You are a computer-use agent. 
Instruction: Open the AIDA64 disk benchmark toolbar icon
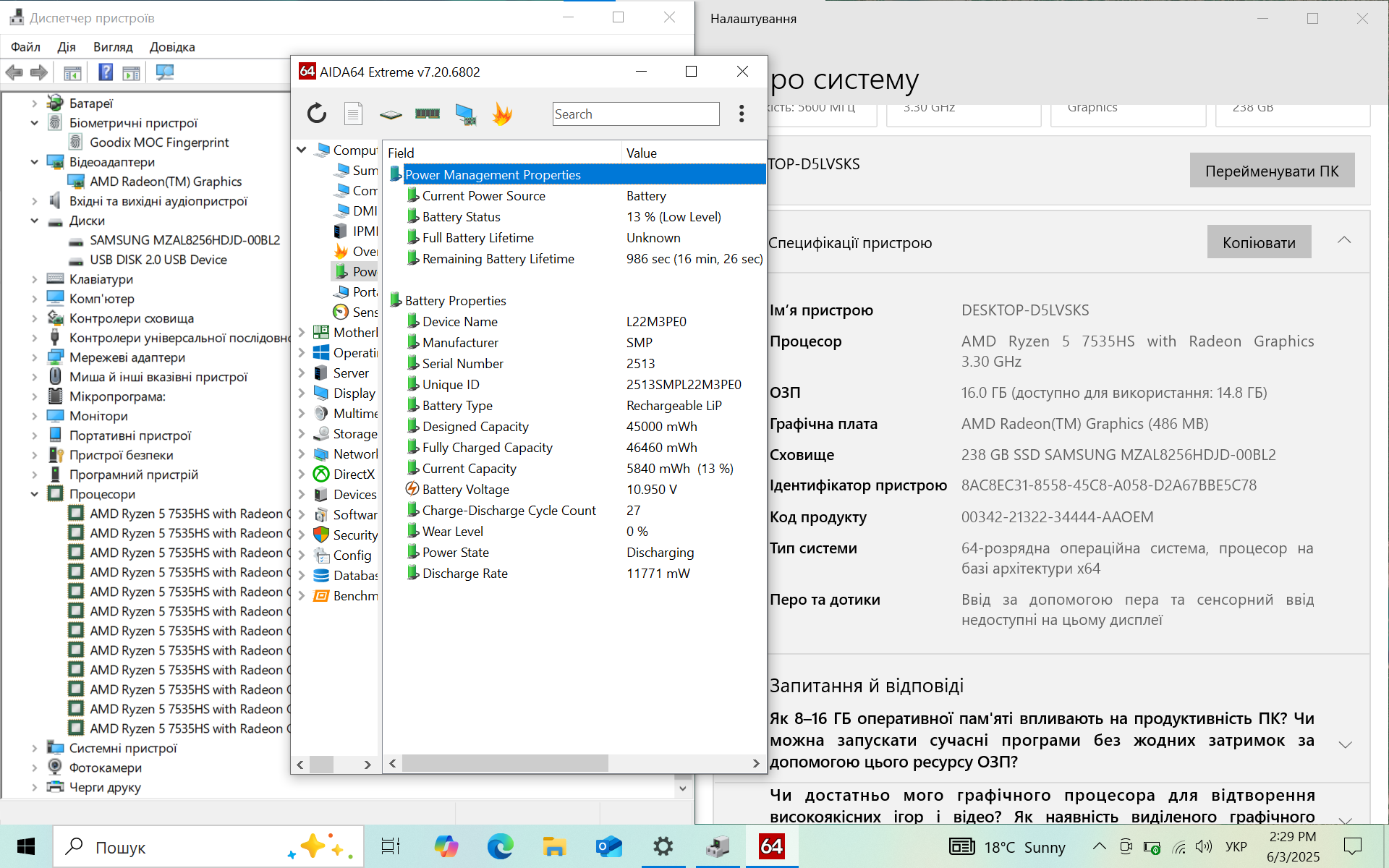pyautogui.click(x=391, y=114)
